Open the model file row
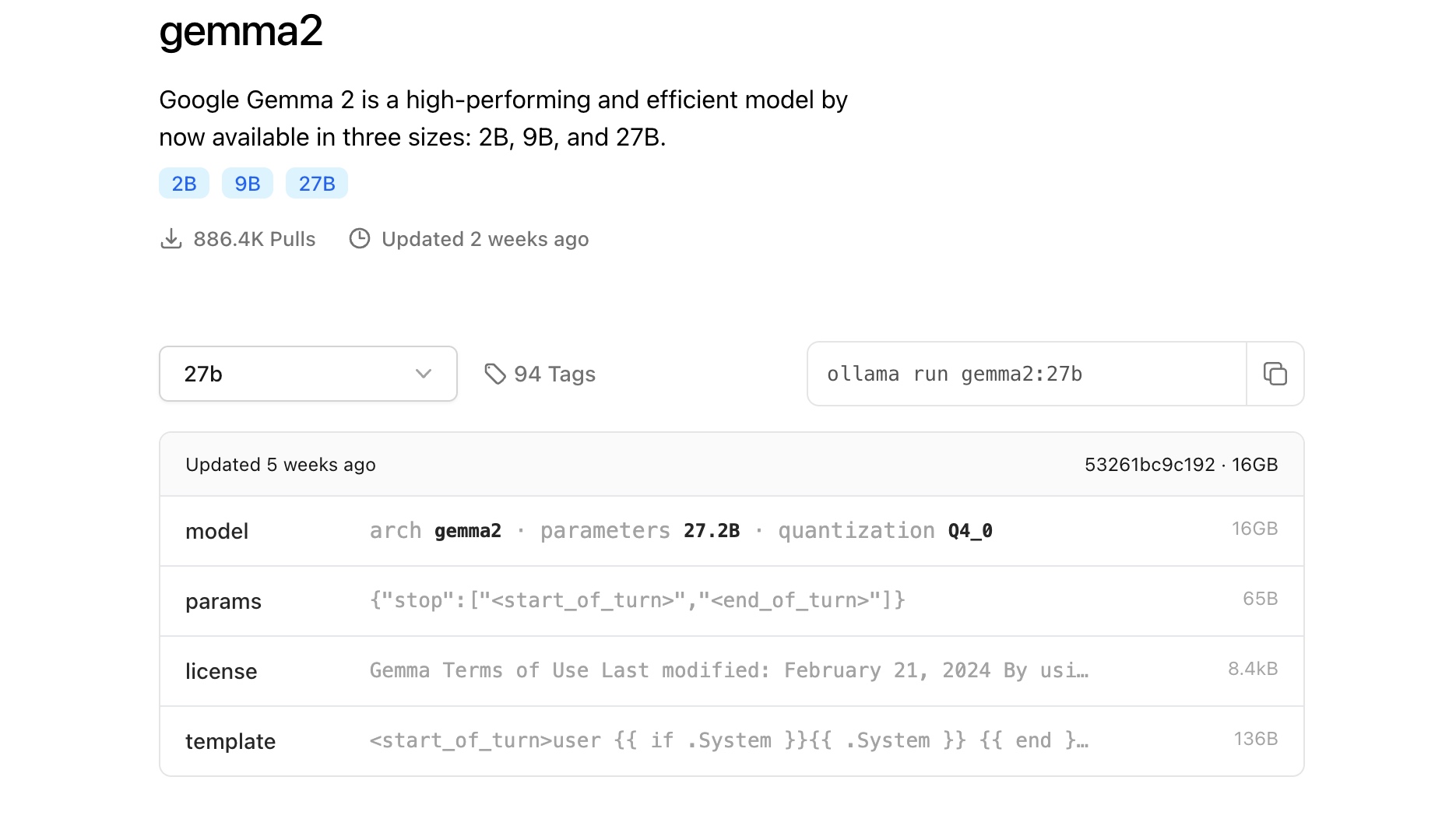This screenshot has width=1456, height=833. pos(732,531)
